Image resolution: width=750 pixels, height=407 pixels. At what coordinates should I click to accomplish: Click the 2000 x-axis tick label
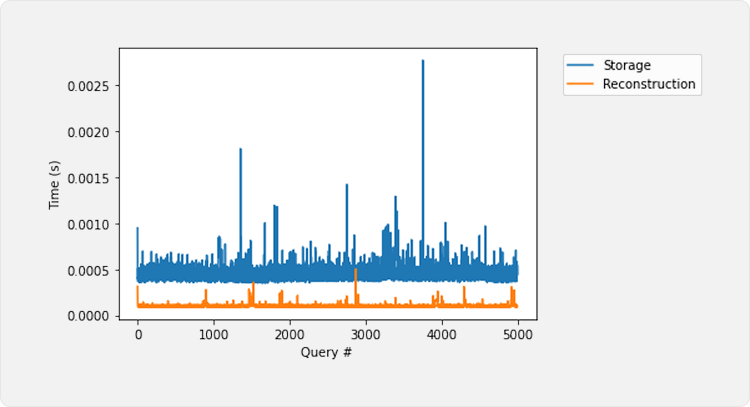(x=290, y=335)
